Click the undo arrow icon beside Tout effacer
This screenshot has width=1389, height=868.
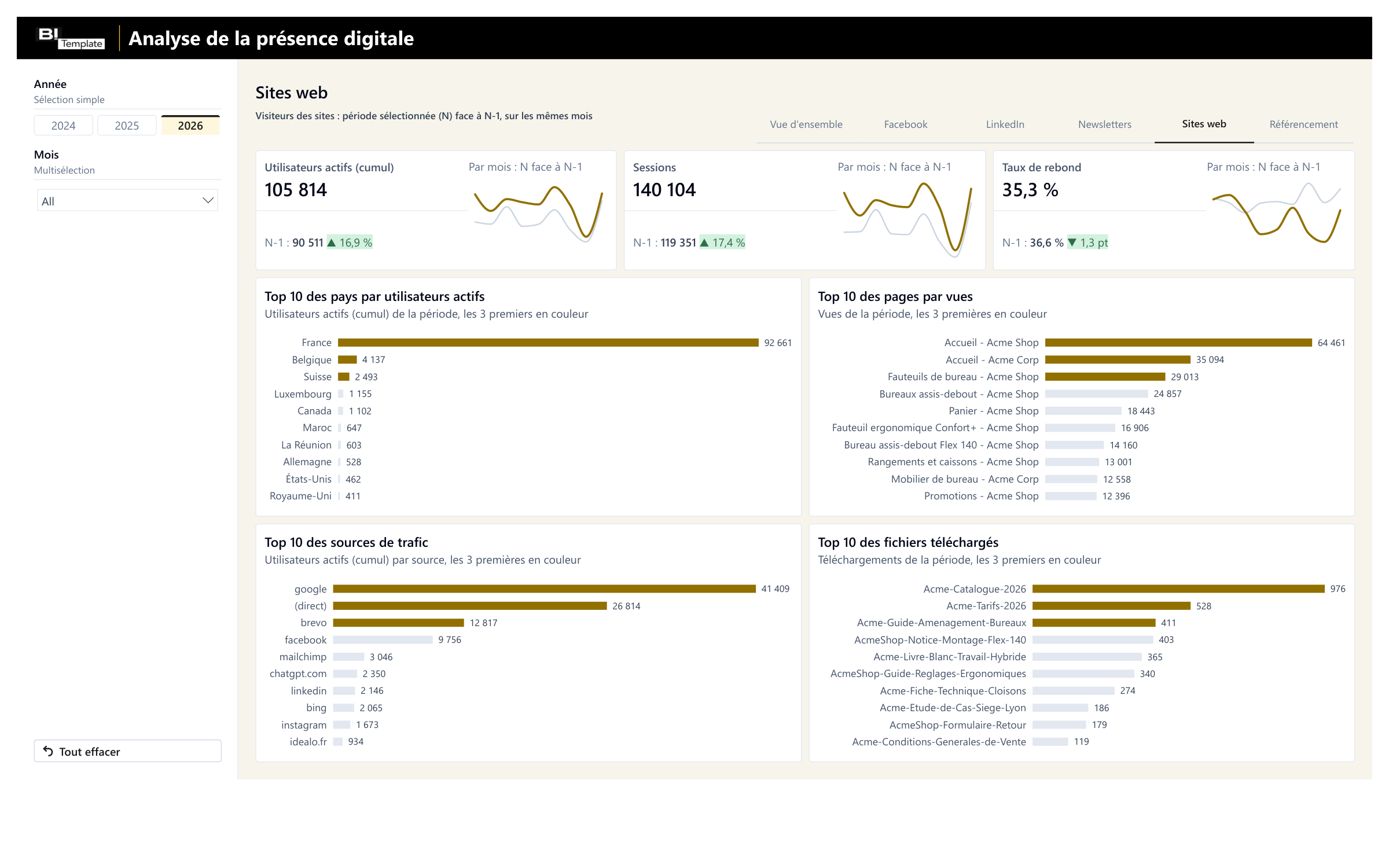coord(48,751)
